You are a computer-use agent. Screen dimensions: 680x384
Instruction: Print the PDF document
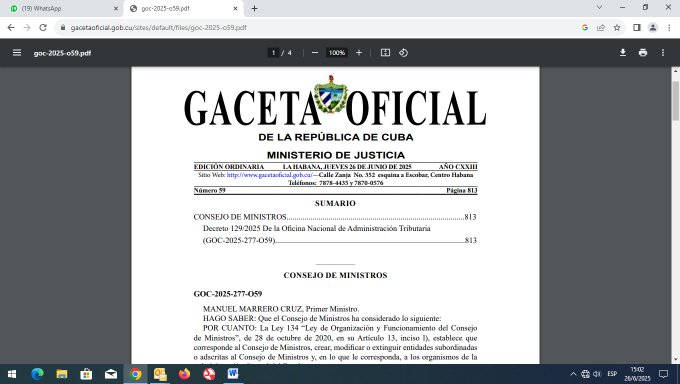pos(643,53)
